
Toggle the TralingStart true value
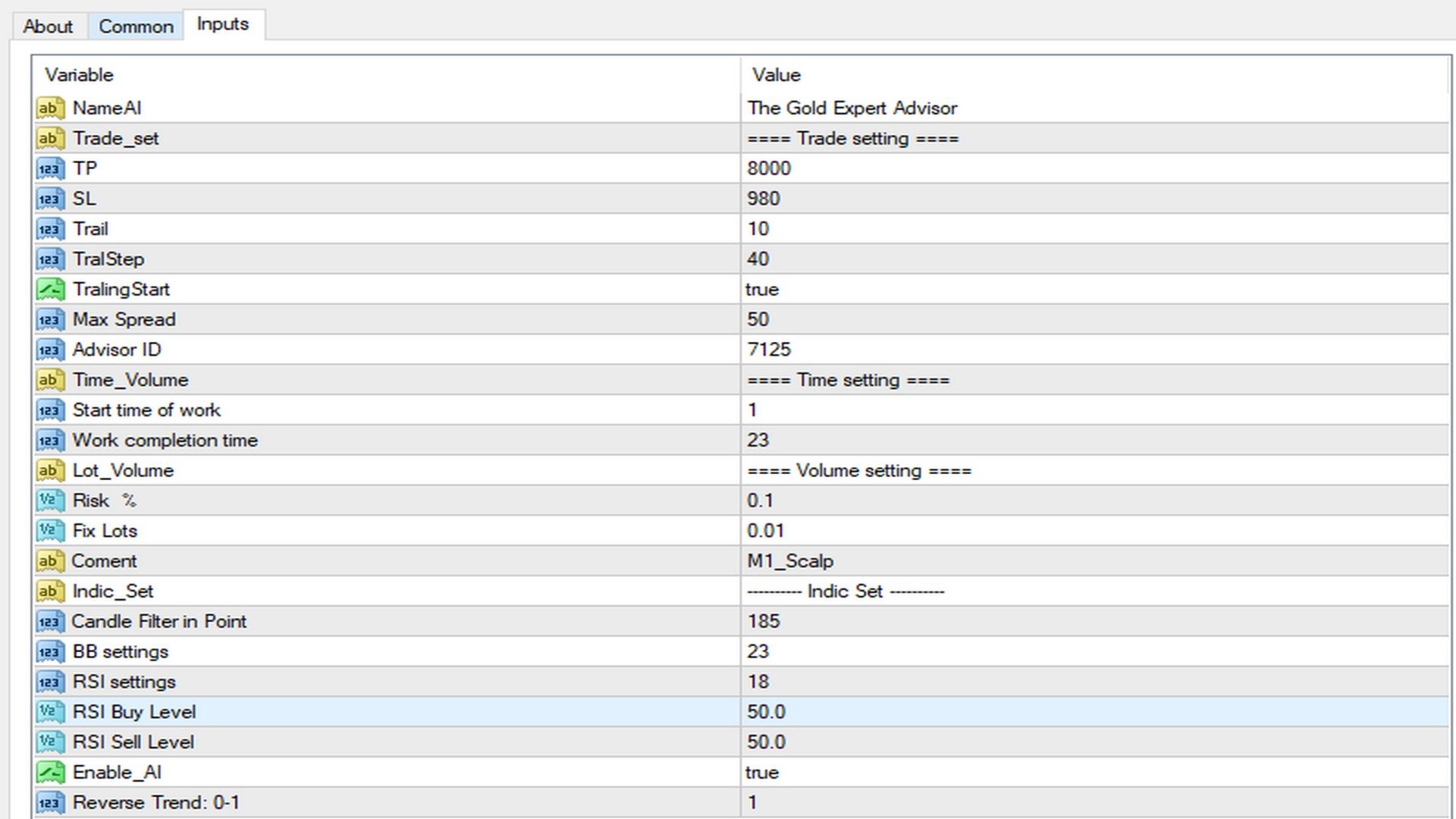761,289
